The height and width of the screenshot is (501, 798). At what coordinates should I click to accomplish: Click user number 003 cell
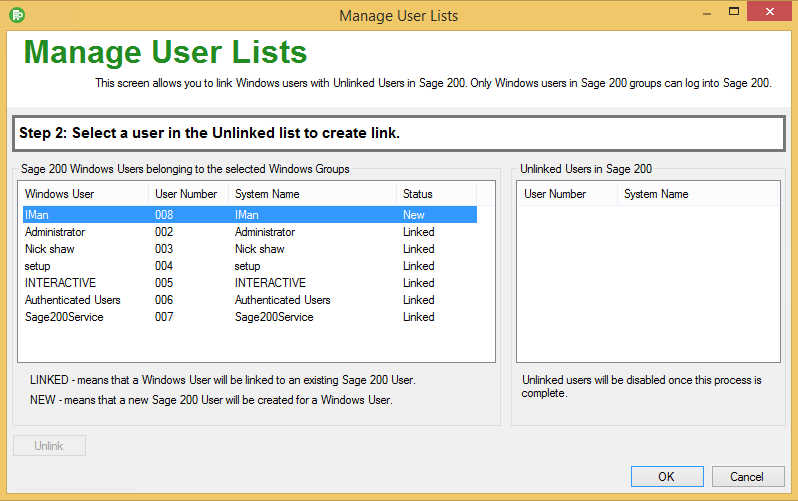(164, 249)
